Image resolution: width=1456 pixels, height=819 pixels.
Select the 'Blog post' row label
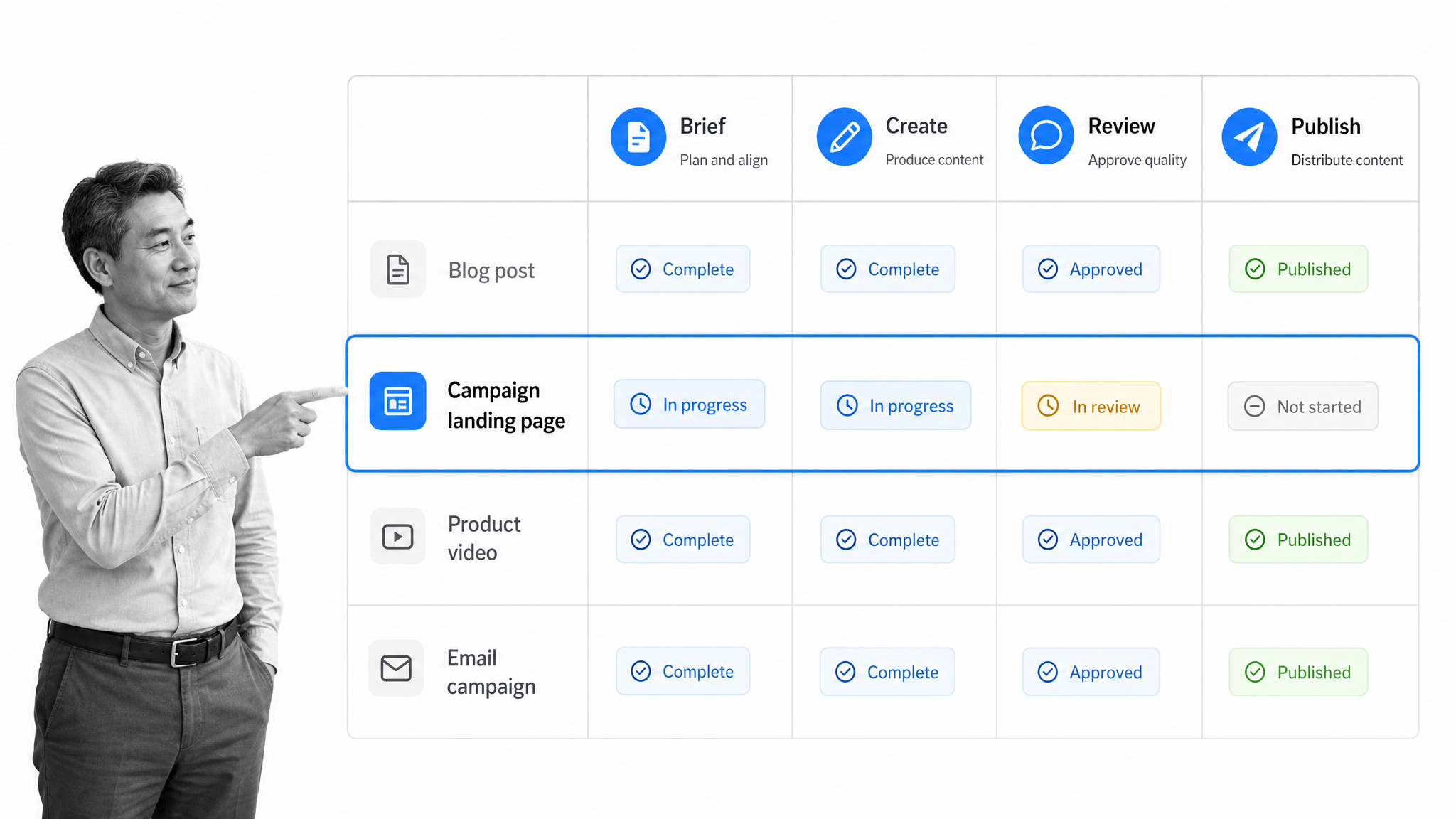point(491,271)
